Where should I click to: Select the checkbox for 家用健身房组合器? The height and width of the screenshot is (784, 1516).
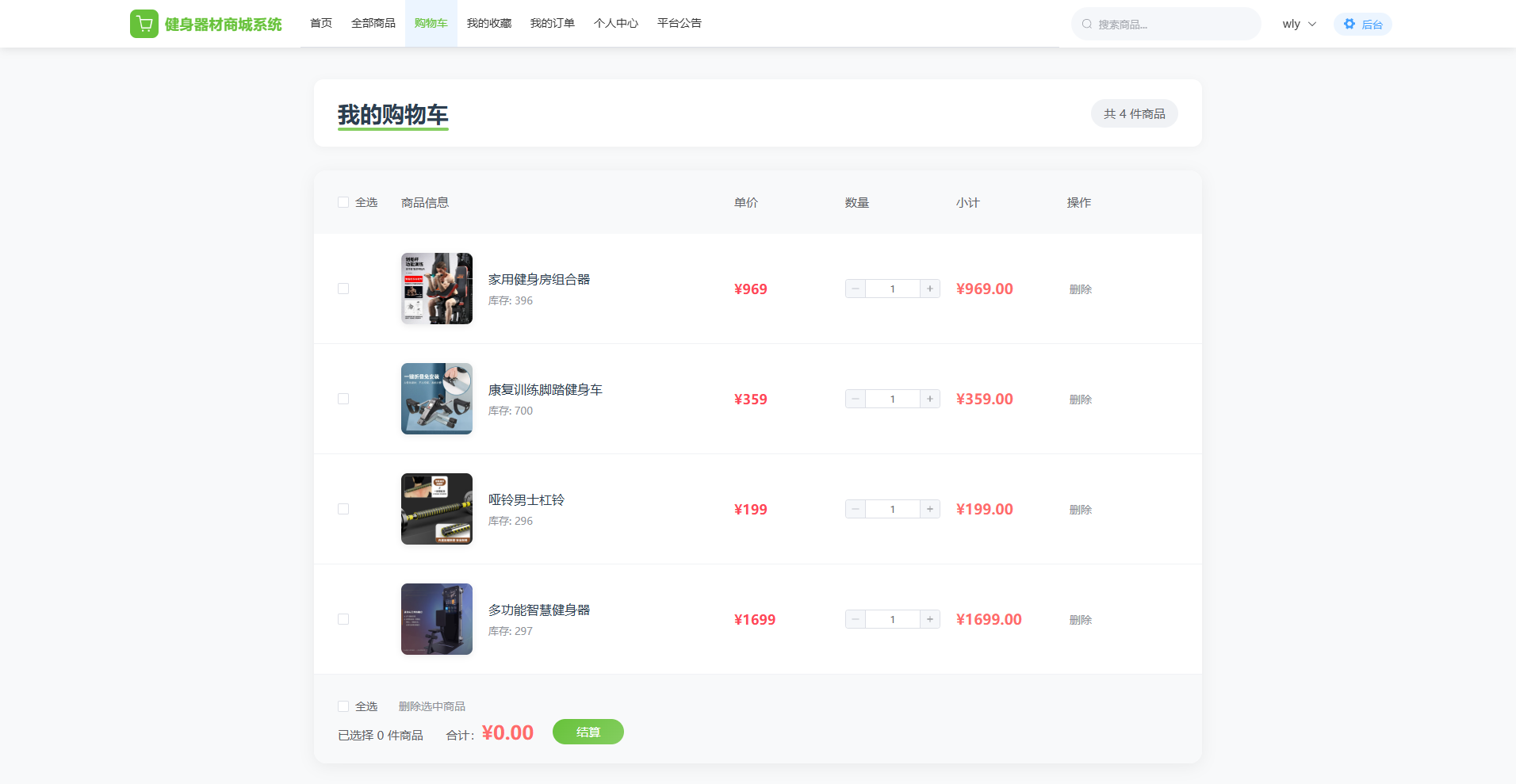click(343, 289)
